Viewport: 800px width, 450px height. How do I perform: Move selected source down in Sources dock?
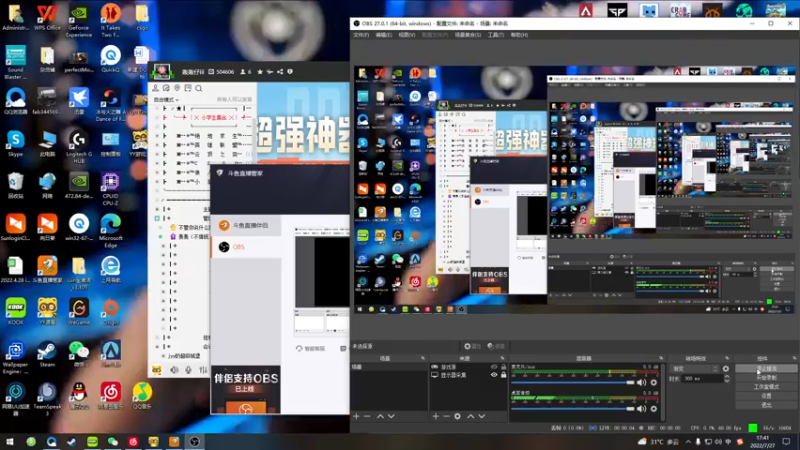tap(482, 416)
